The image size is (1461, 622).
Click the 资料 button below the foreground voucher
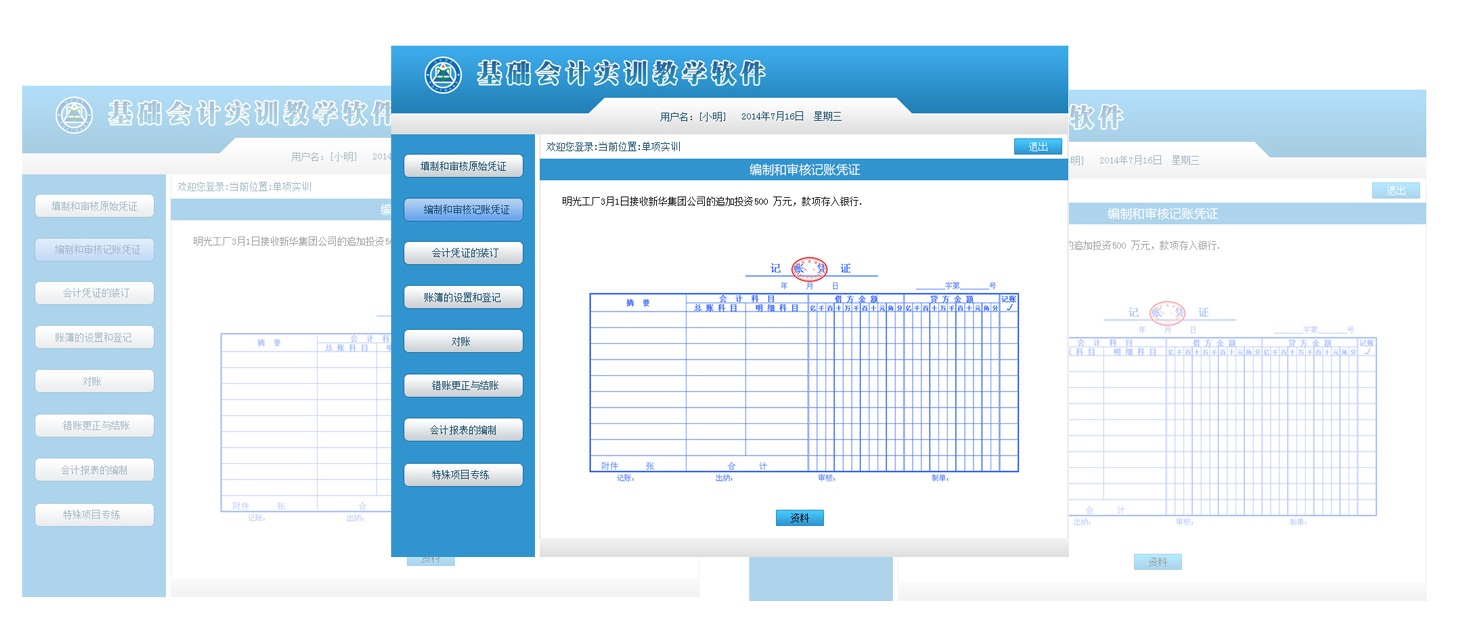tap(799, 518)
